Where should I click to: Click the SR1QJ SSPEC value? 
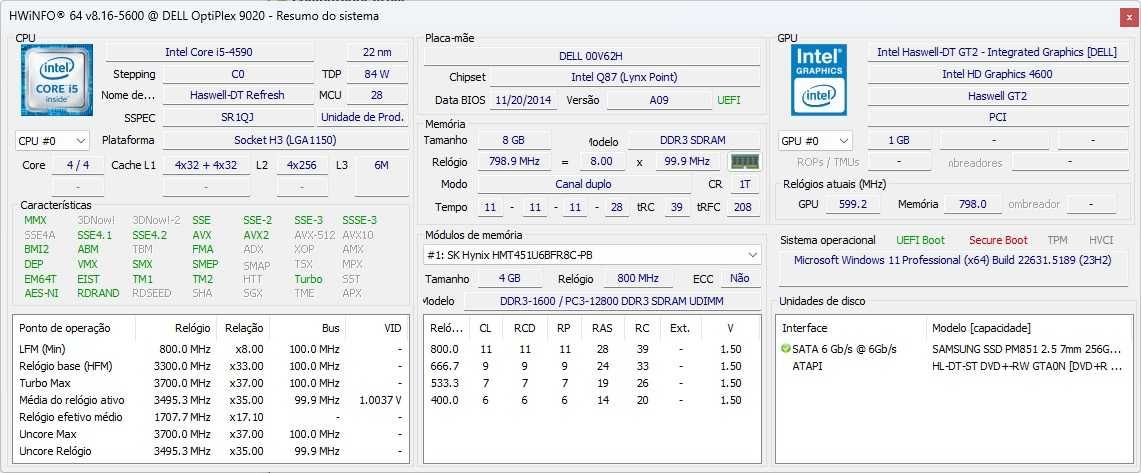(237, 117)
